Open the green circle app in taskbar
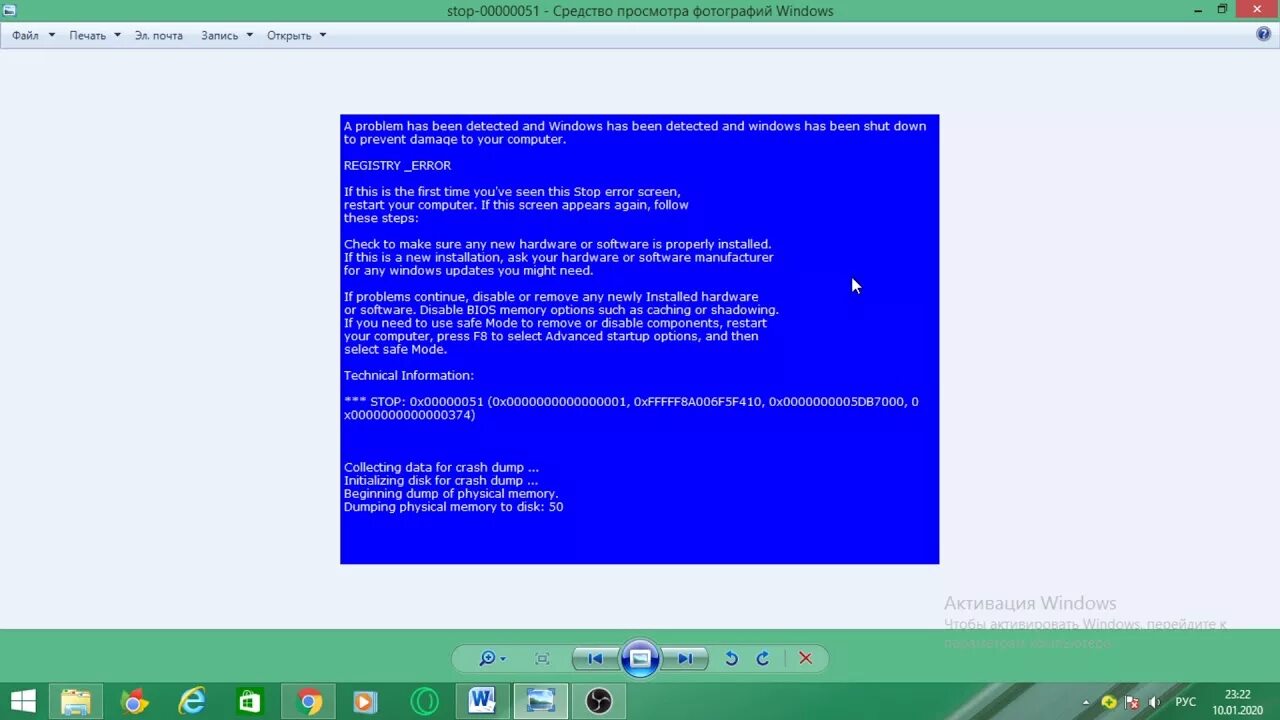 [x=424, y=702]
